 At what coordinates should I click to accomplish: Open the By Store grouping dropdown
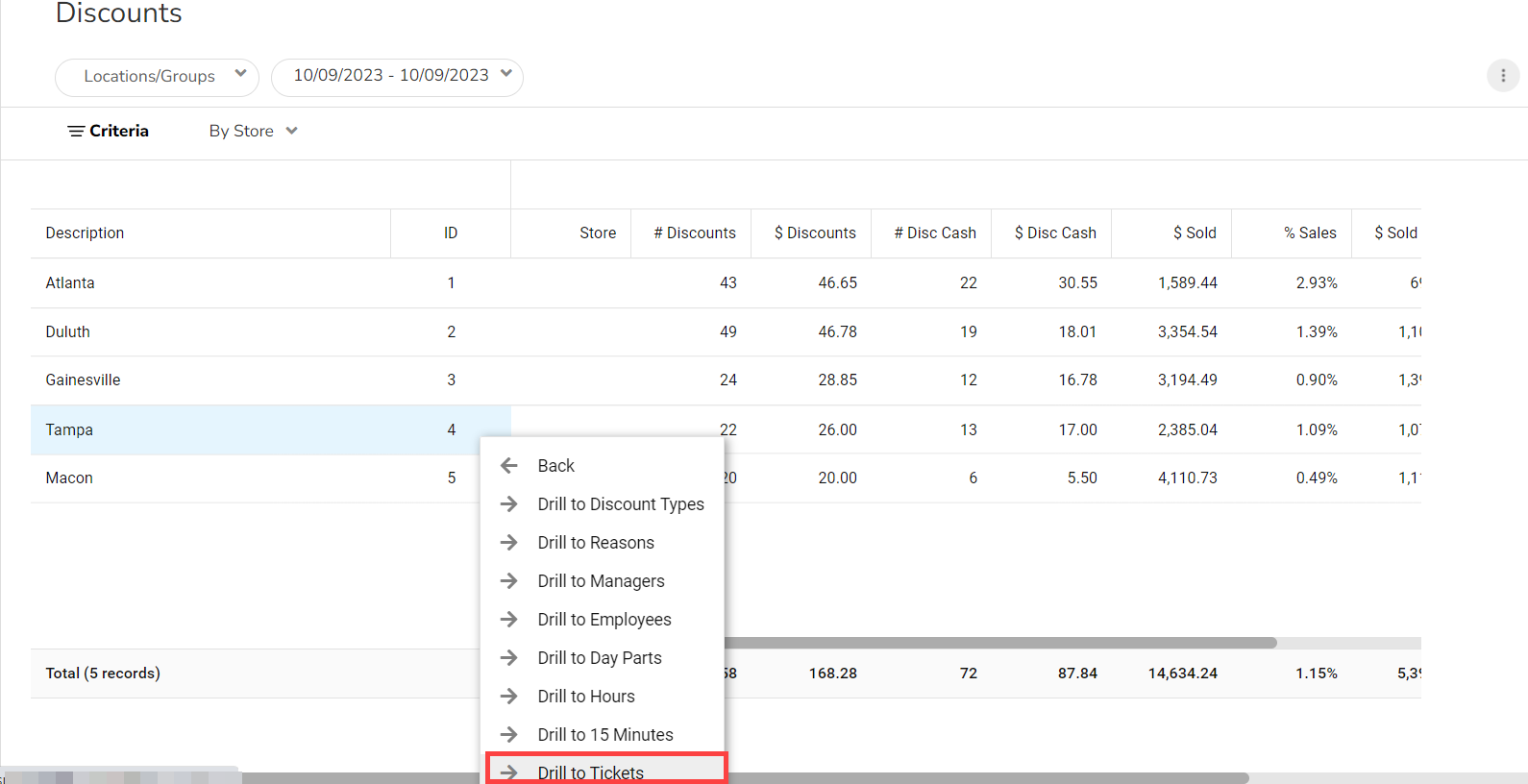point(253,132)
